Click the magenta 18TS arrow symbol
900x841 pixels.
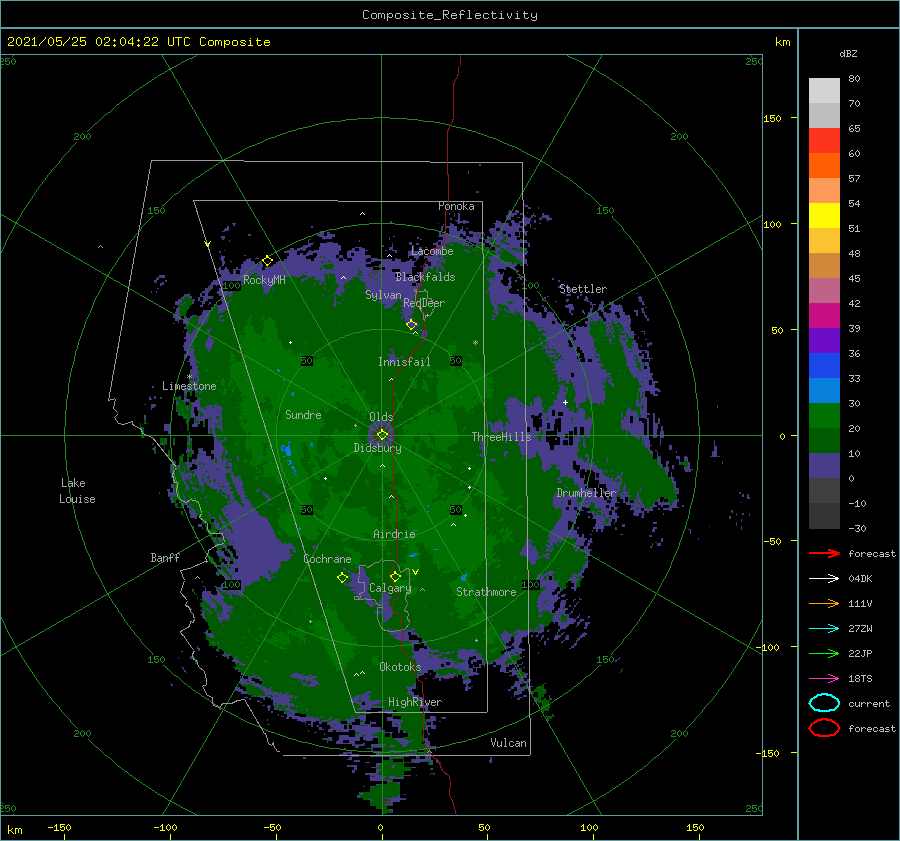824,679
